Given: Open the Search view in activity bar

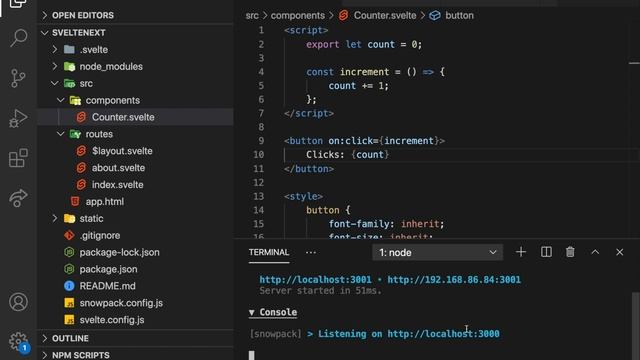Looking at the screenshot, I should (18, 38).
